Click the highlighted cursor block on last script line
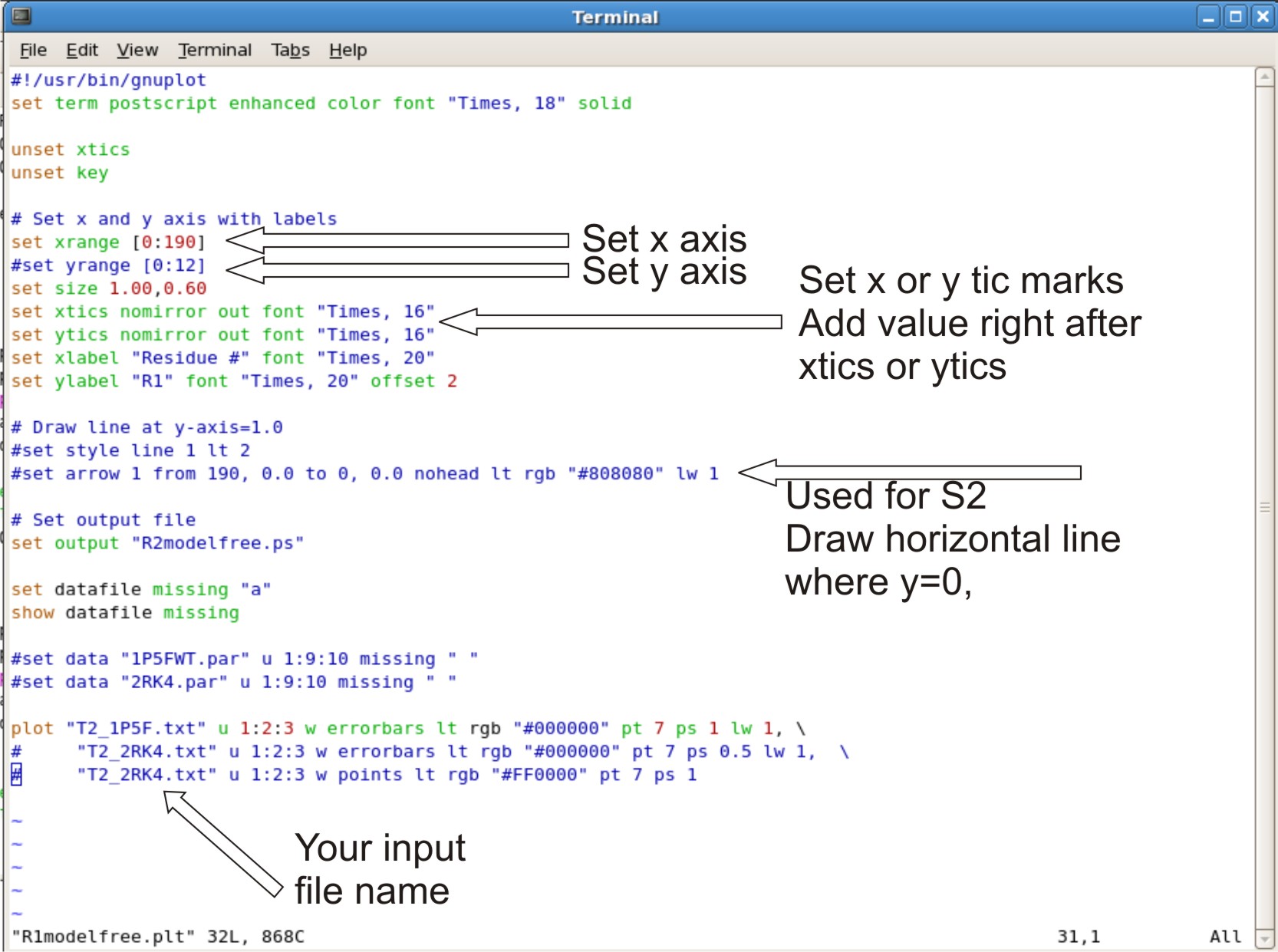Viewport: 1278px width, 952px height. pos(16,775)
